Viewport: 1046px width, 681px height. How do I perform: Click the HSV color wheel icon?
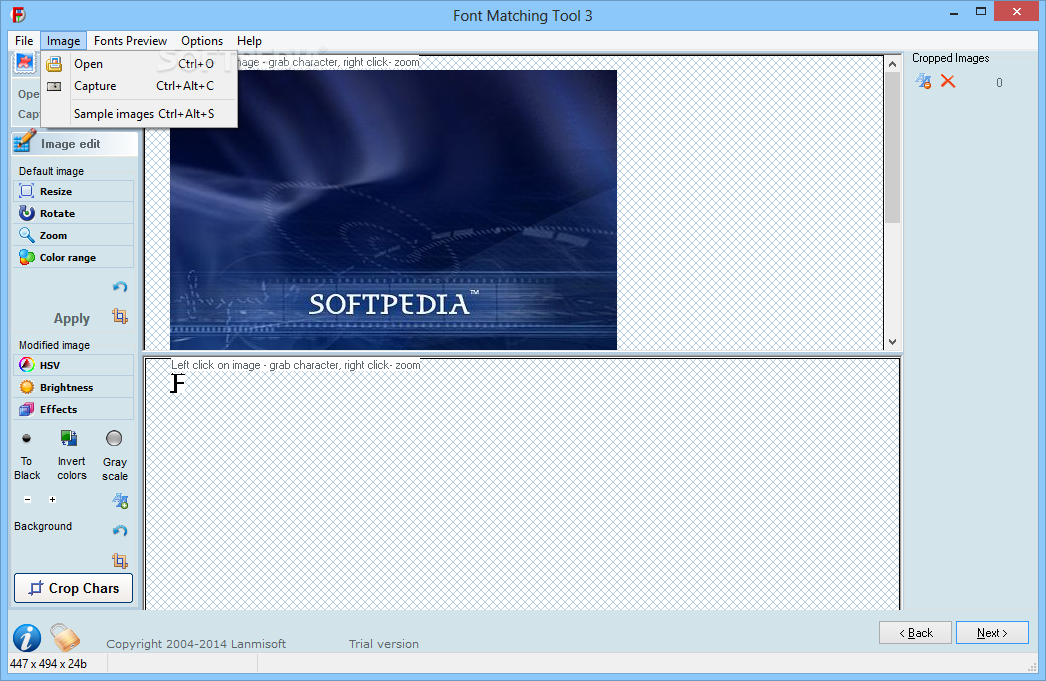pos(27,365)
